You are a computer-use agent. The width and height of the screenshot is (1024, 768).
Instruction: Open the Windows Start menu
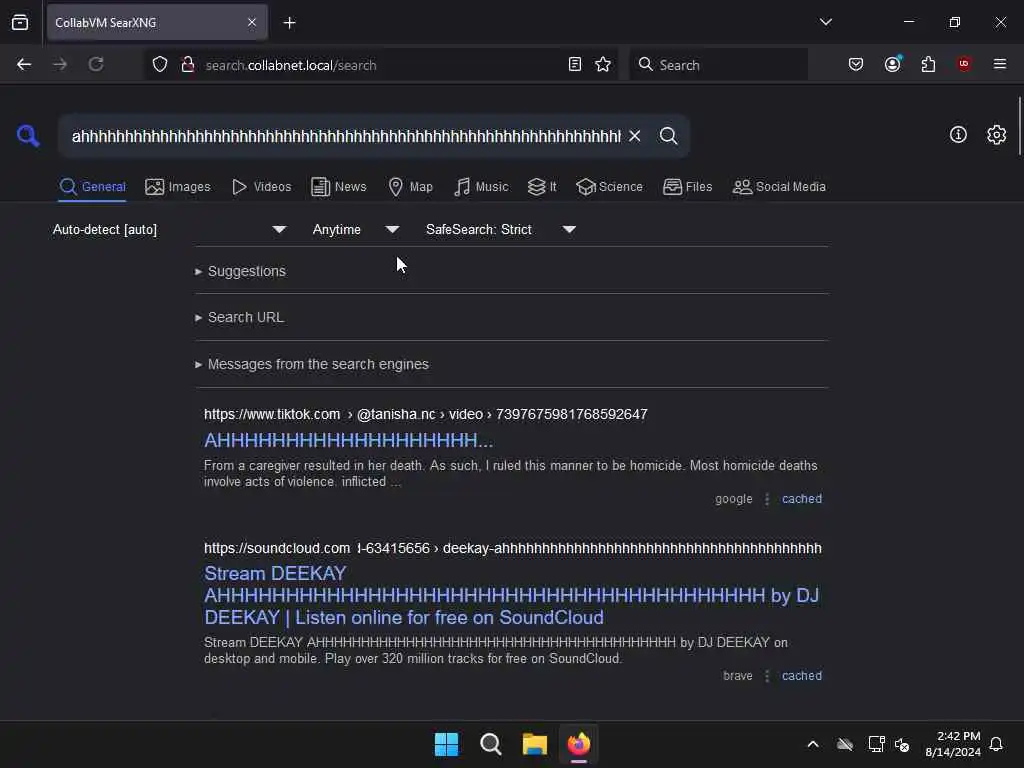tap(447, 744)
